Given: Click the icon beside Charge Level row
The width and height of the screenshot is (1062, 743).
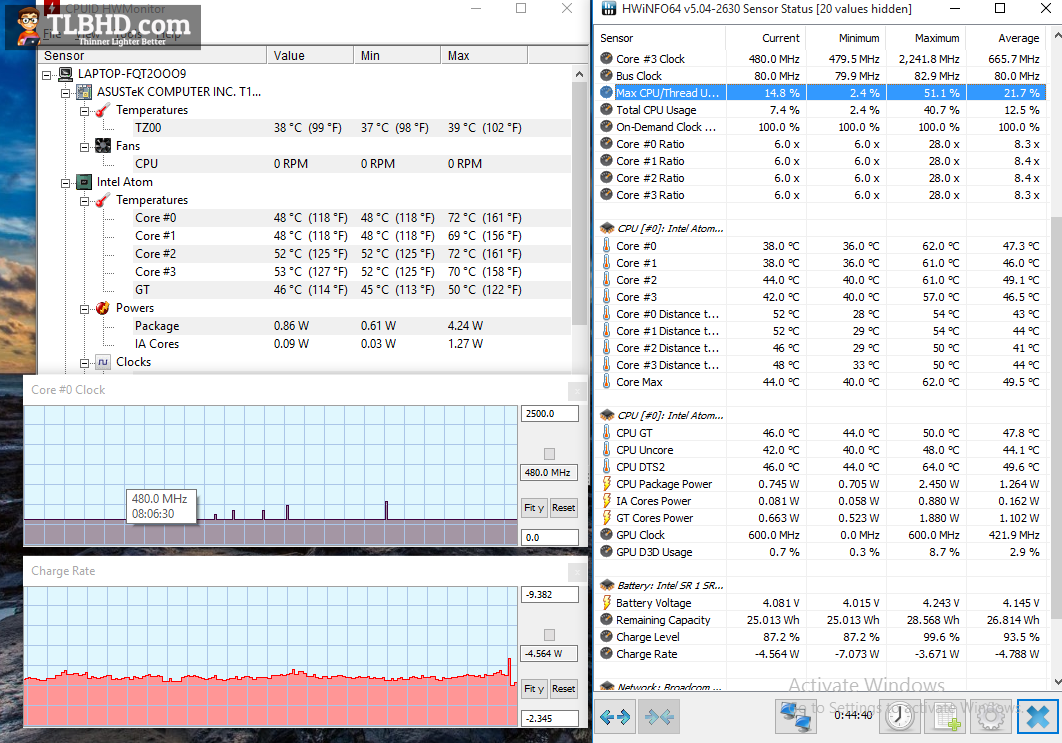Looking at the screenshot, I should coord(606,636).
